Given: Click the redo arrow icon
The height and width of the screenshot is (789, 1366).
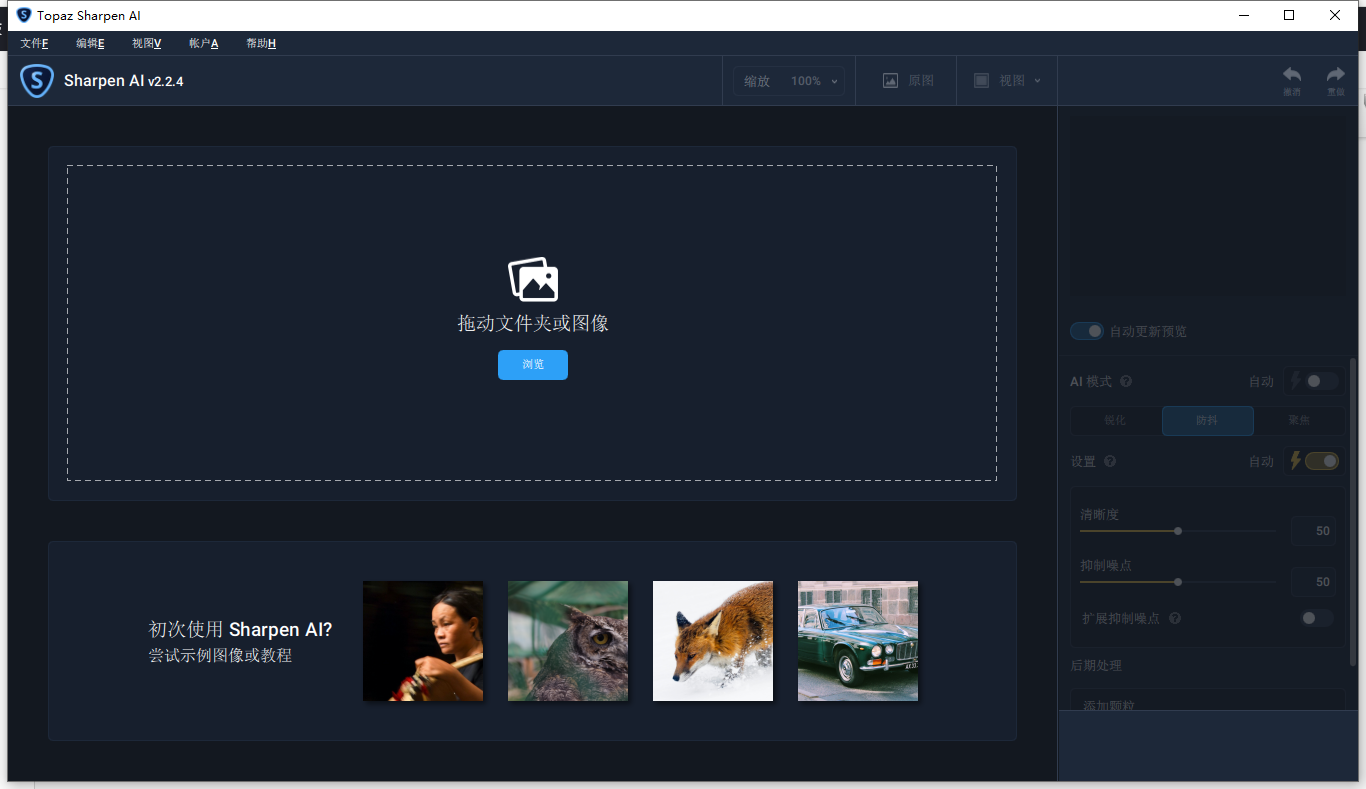Looking at the screenshot, I should click(x=1336, y=75).
